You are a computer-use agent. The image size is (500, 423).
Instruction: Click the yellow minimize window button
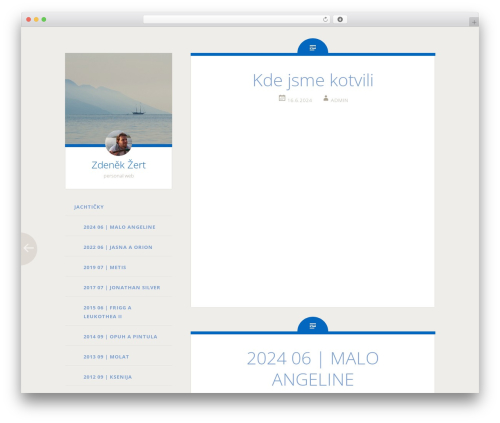[36, 20]
